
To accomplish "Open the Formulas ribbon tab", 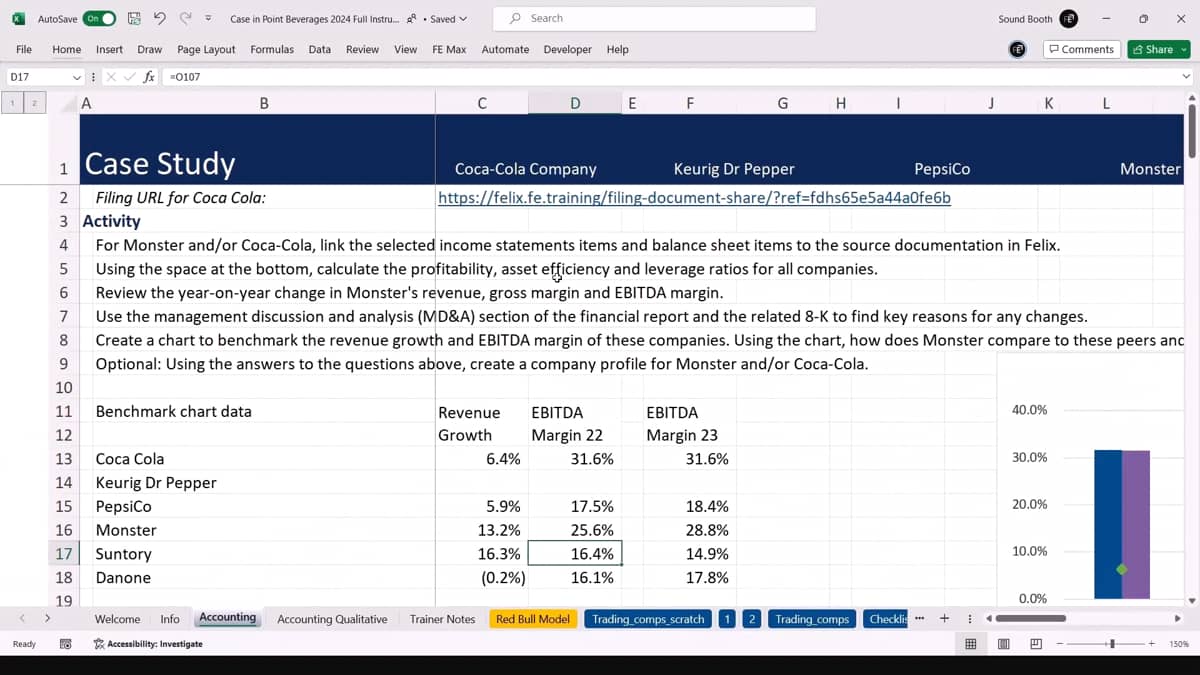I will tap(272, 49).
